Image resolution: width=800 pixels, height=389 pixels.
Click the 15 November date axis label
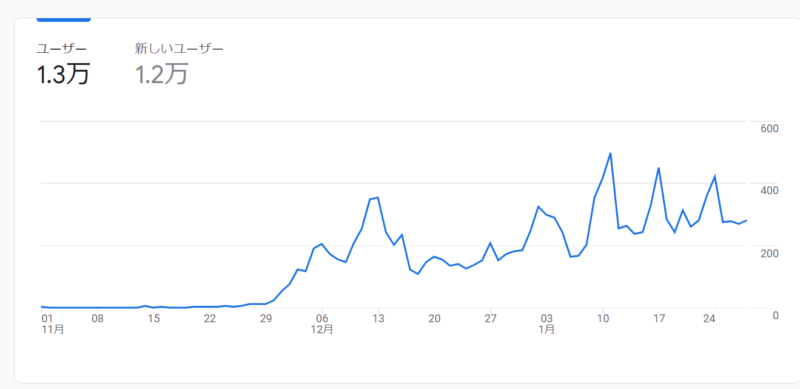(x=154, y=319)
